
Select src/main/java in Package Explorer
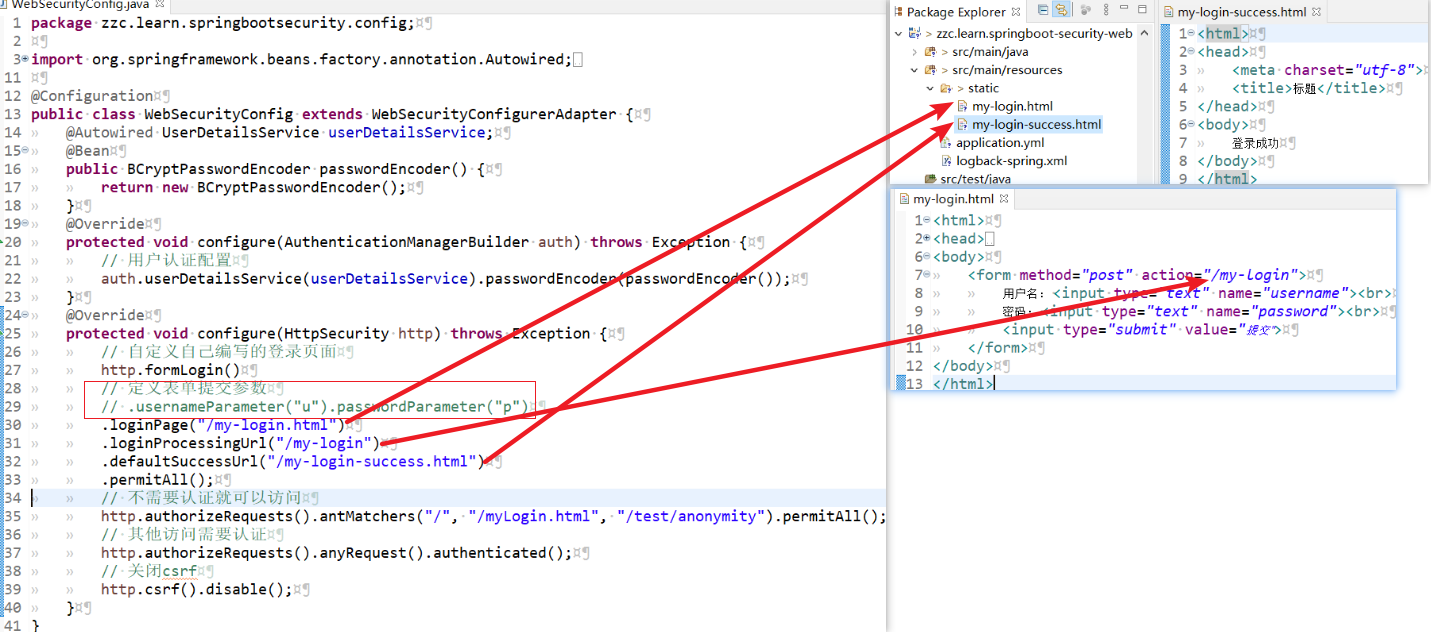pos(990,51)
